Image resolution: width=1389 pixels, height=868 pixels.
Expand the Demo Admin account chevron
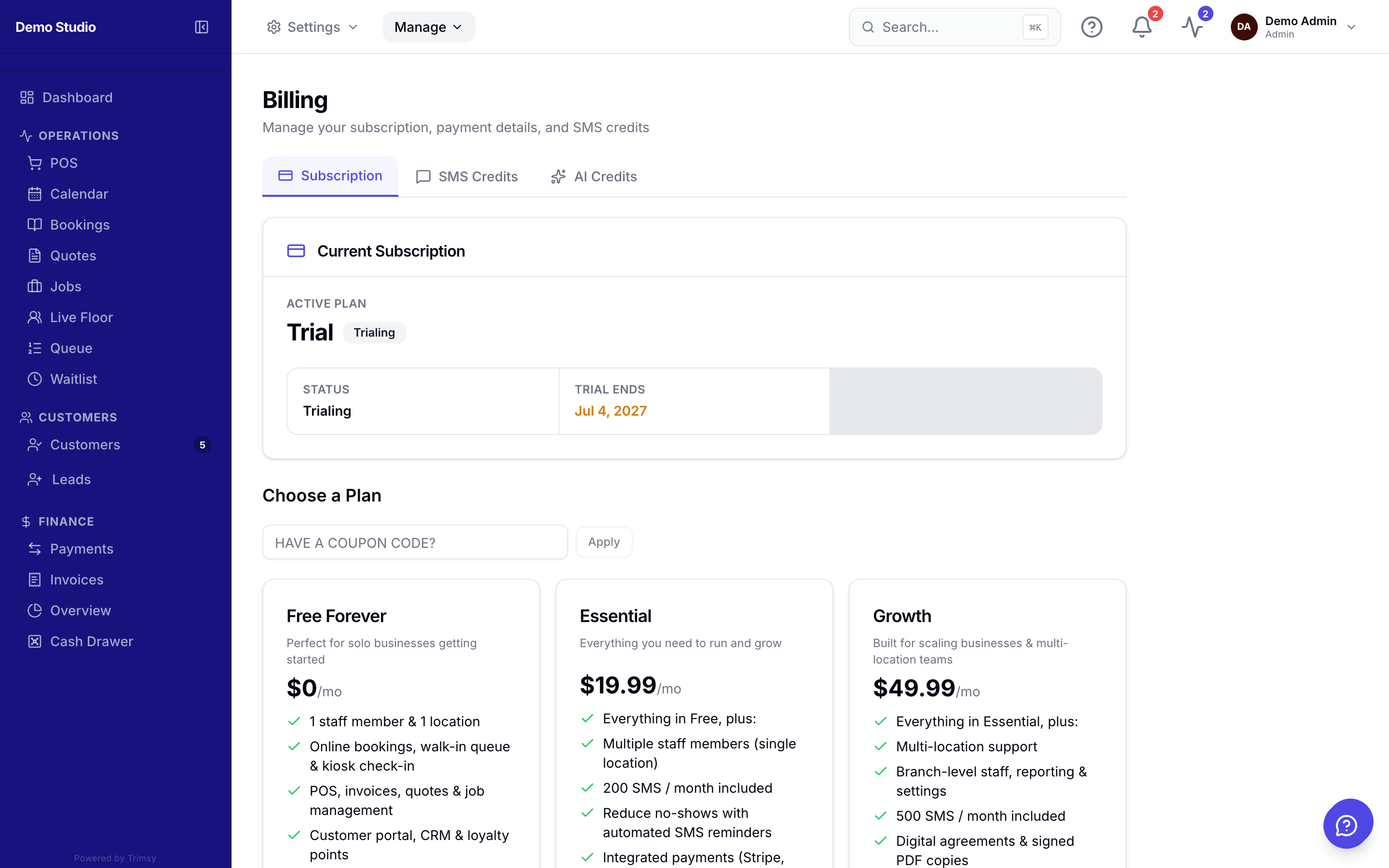pos(1351,27)
